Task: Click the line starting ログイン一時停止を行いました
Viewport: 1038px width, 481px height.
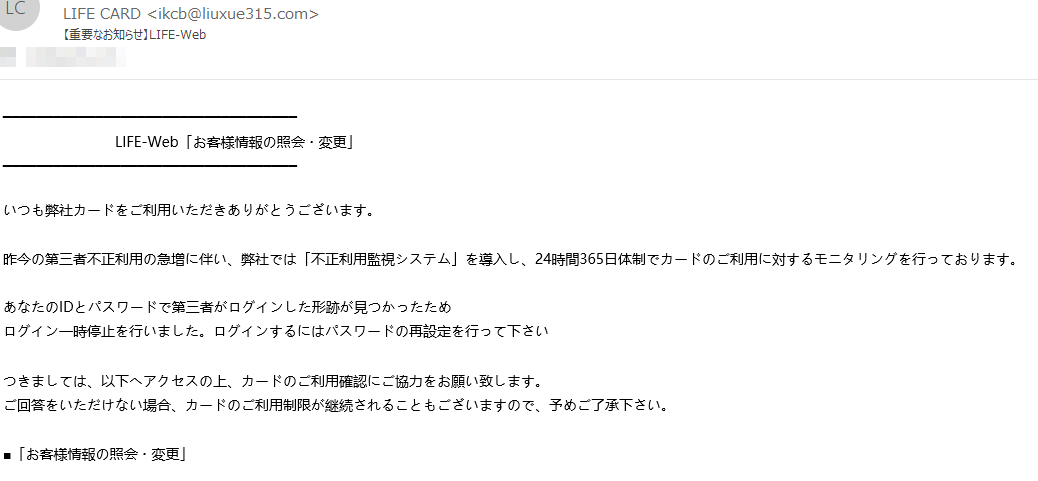Action: click(276, 331)
